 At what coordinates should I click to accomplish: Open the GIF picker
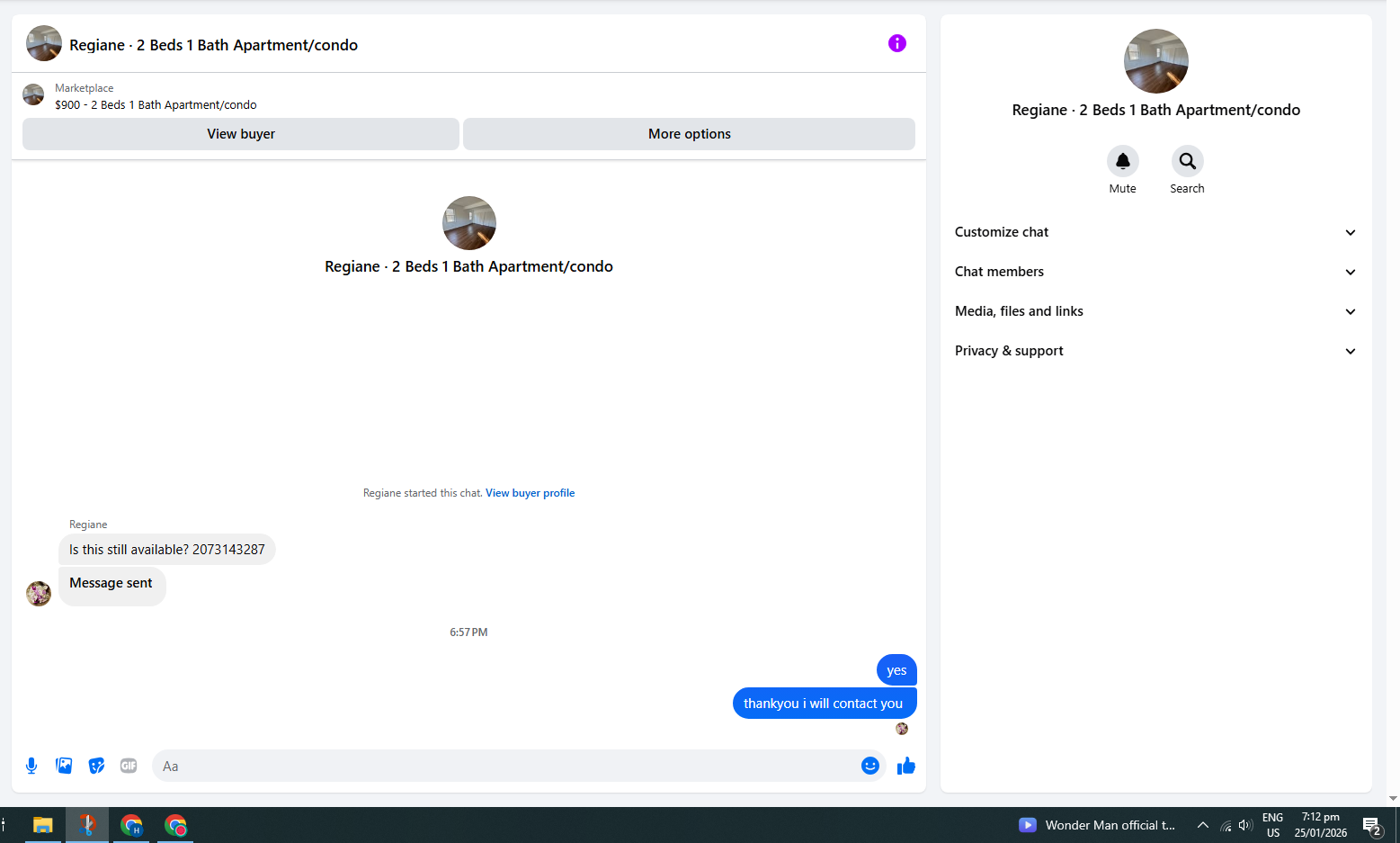pos(129,766)
